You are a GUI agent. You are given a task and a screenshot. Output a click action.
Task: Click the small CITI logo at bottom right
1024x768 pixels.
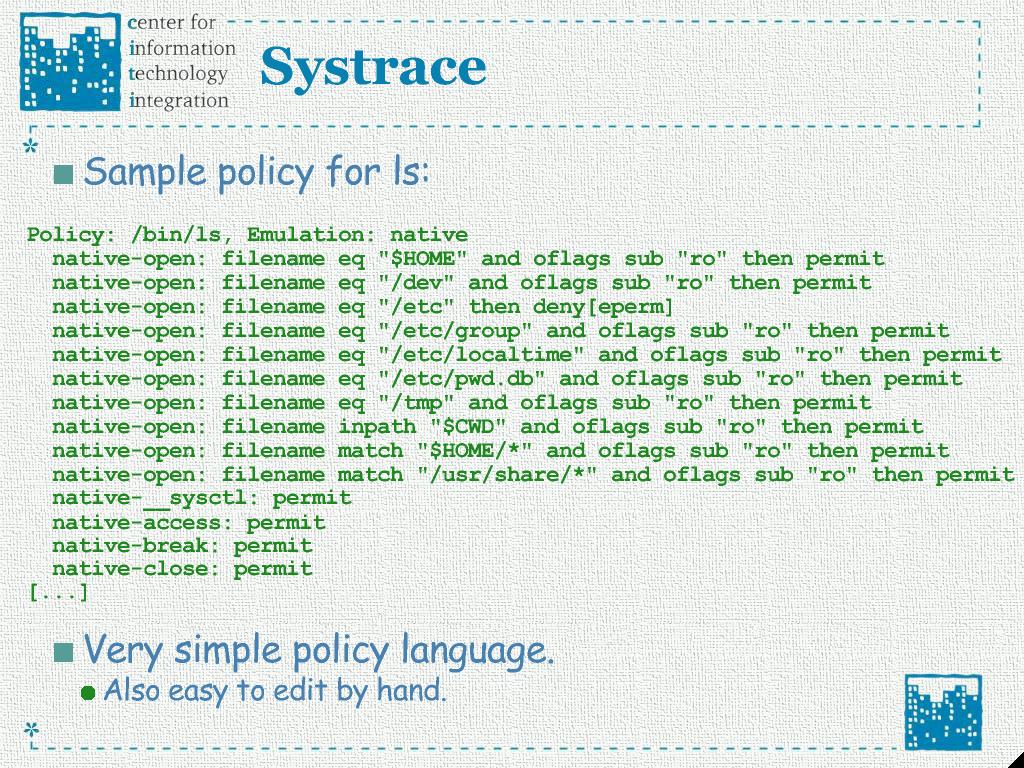pyautogui.click(x=942, y=711)
